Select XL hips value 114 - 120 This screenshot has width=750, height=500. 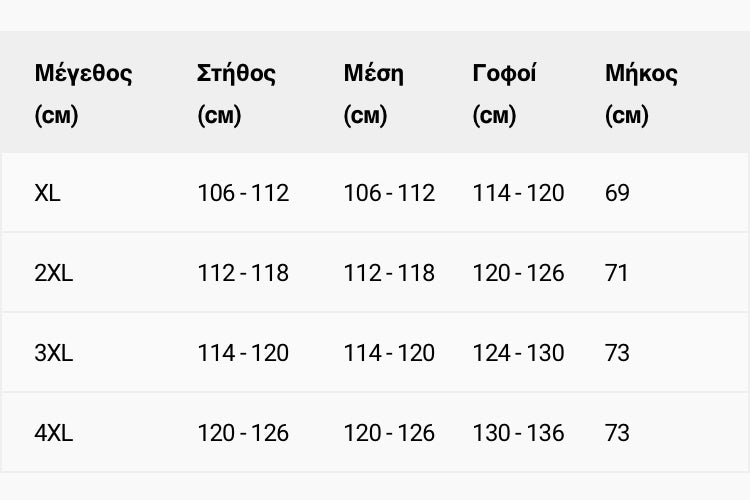tap(518, 193)
